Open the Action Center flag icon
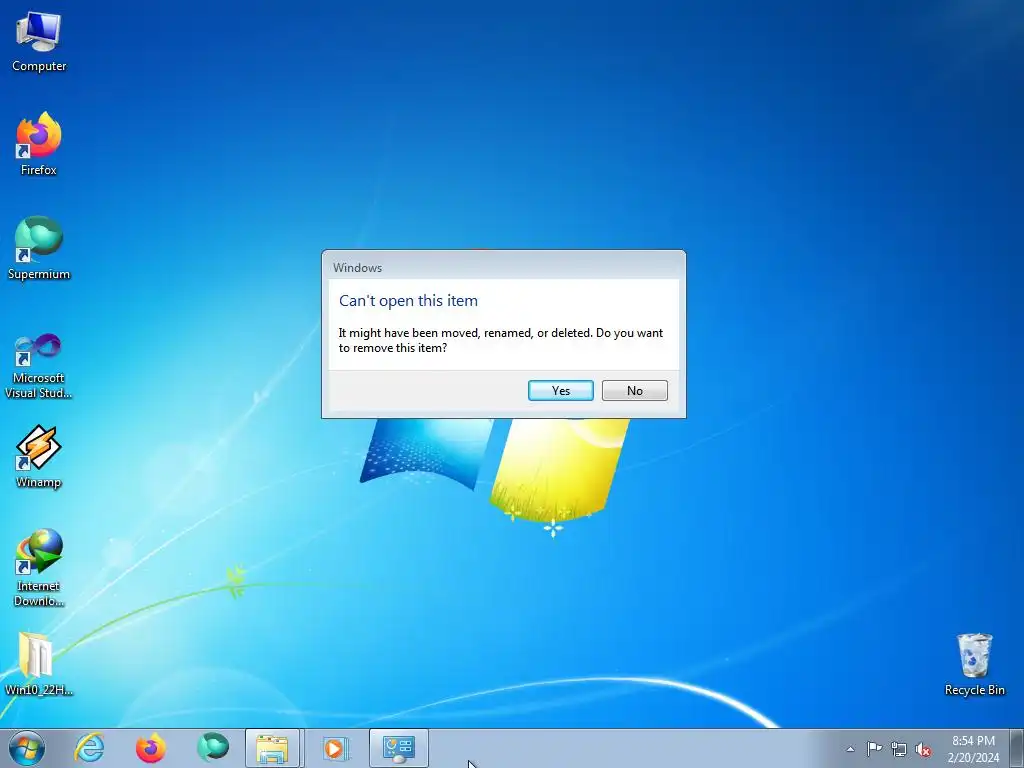The height and width of the screenshot is (768, 1024). 874,749
